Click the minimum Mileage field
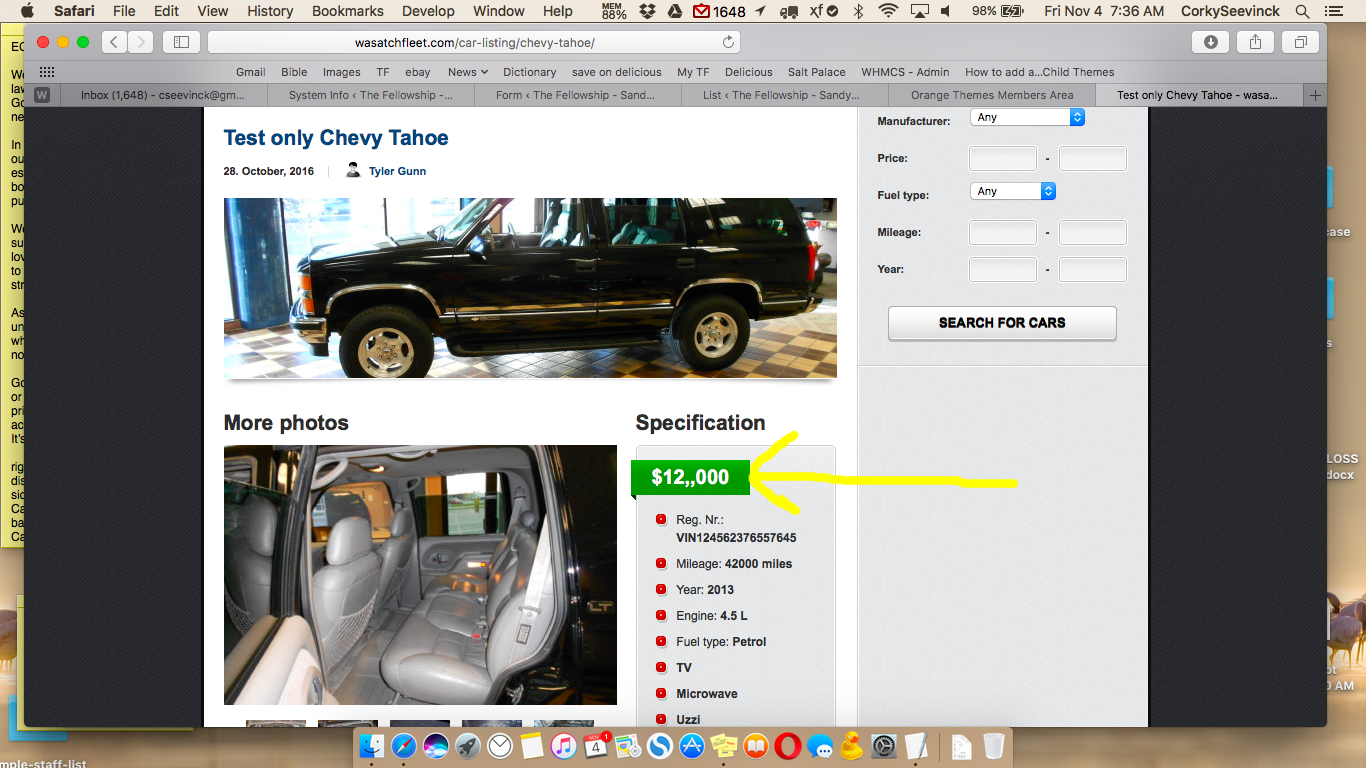This screenshot has height=768, width=1366. pos(1003,232)
